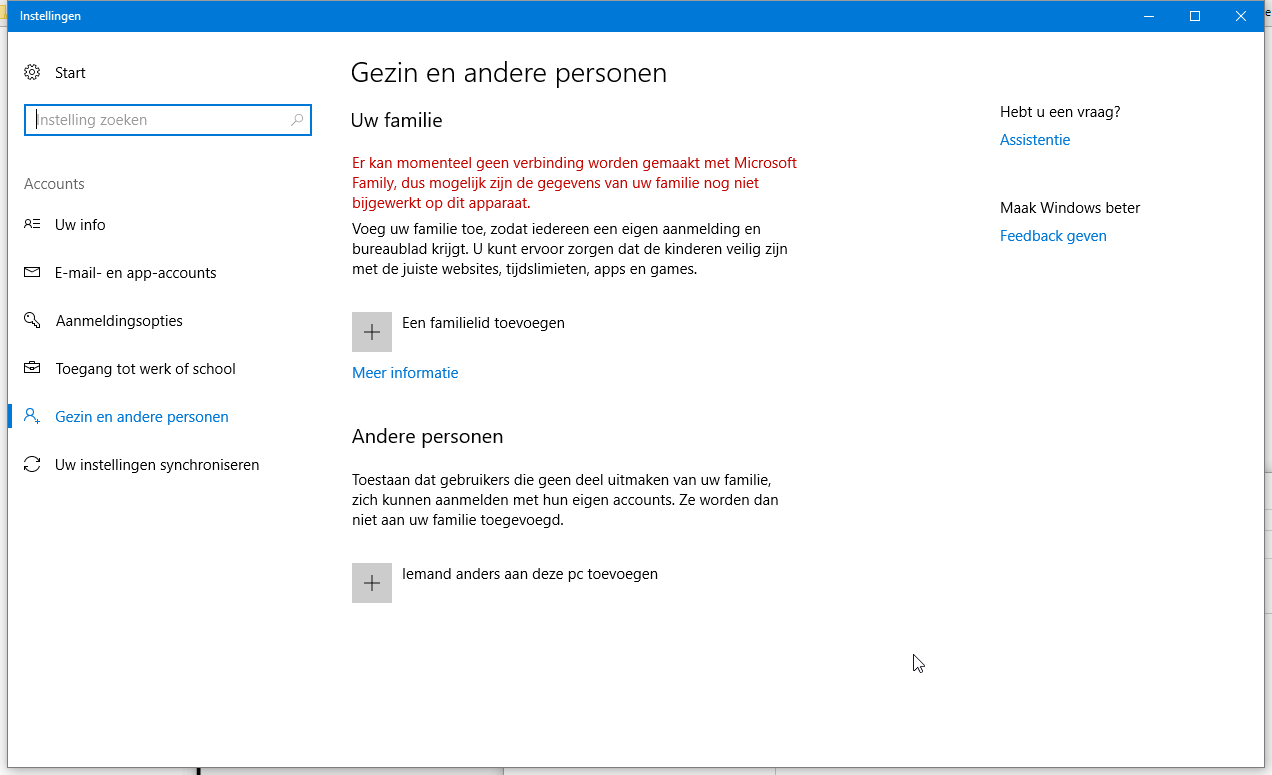Screen dimensions: 1272x775
Task: Click plus button for Iemand anders toevoegen
Action: 372,583
